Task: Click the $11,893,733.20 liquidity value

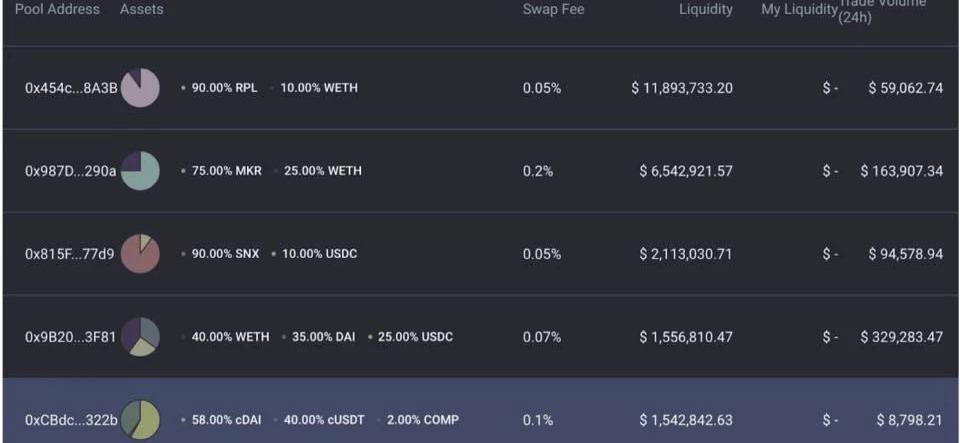Action: tap(682, 88)
